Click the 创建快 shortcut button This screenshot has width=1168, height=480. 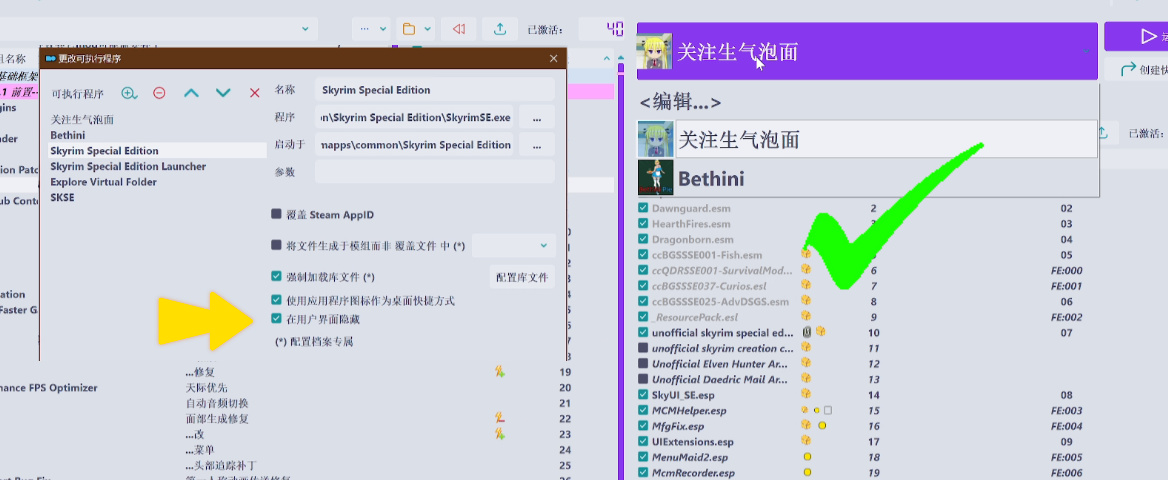pos(1137,70)
